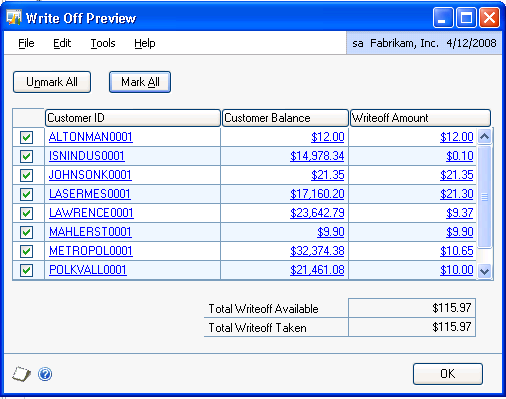The width and height of the screenshot is (506, 399).
Task: Open customer link ISNINDUS0001
Action: (x=87, y=156)
